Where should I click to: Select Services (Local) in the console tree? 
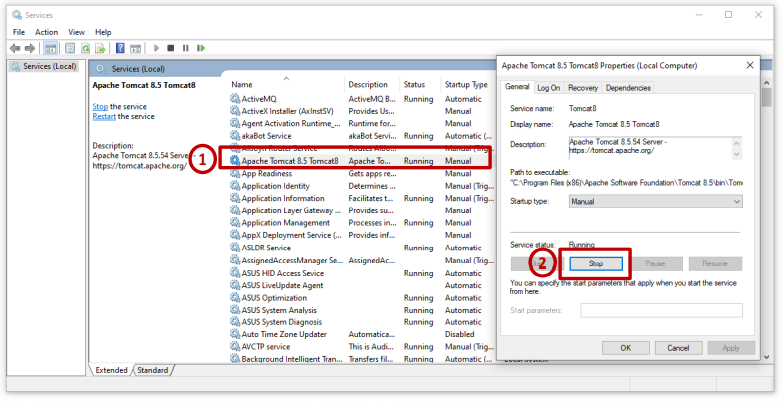coord(44,66)
